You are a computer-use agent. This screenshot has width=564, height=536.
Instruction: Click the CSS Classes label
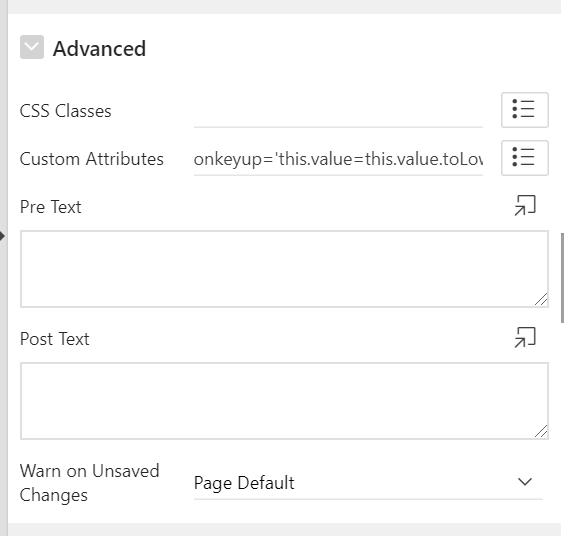coord(65,111)
